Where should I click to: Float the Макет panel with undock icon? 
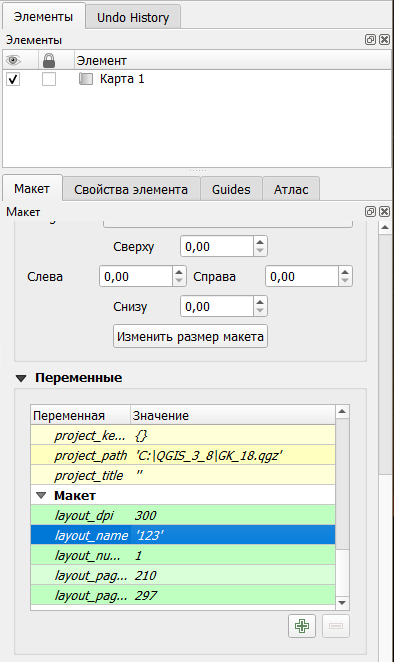pos(370,212)
